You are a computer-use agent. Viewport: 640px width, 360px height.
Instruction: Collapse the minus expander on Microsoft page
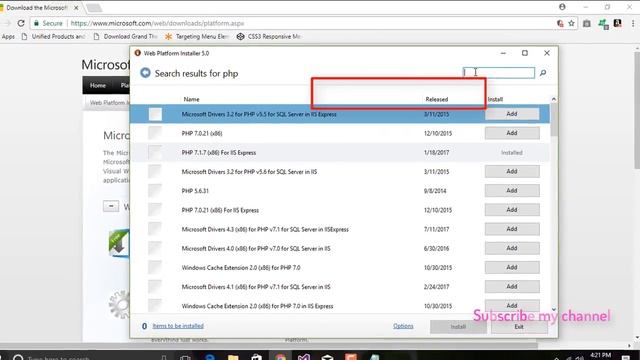pos(111,206)
